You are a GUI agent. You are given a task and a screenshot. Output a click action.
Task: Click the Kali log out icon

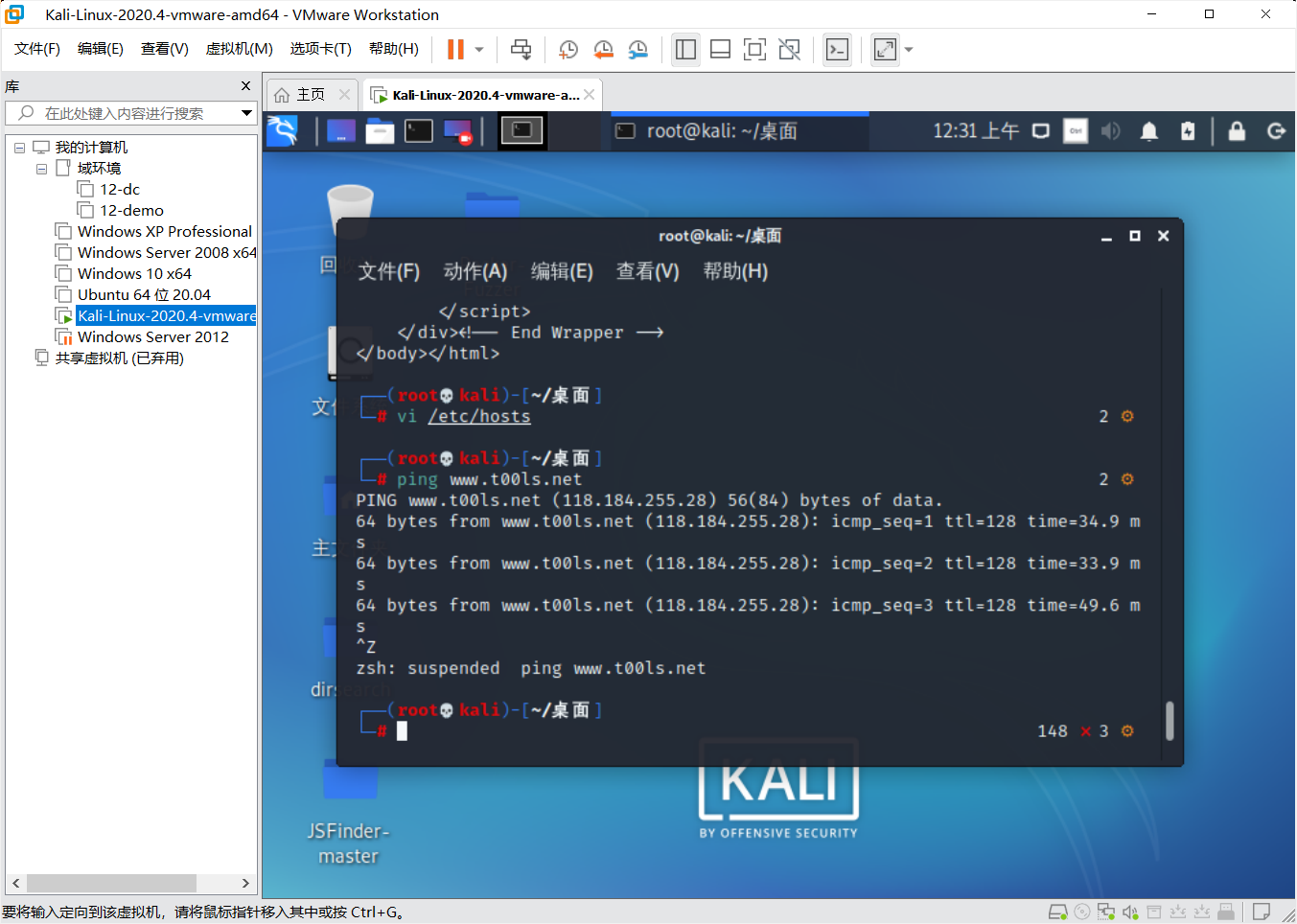point(1276,130)
